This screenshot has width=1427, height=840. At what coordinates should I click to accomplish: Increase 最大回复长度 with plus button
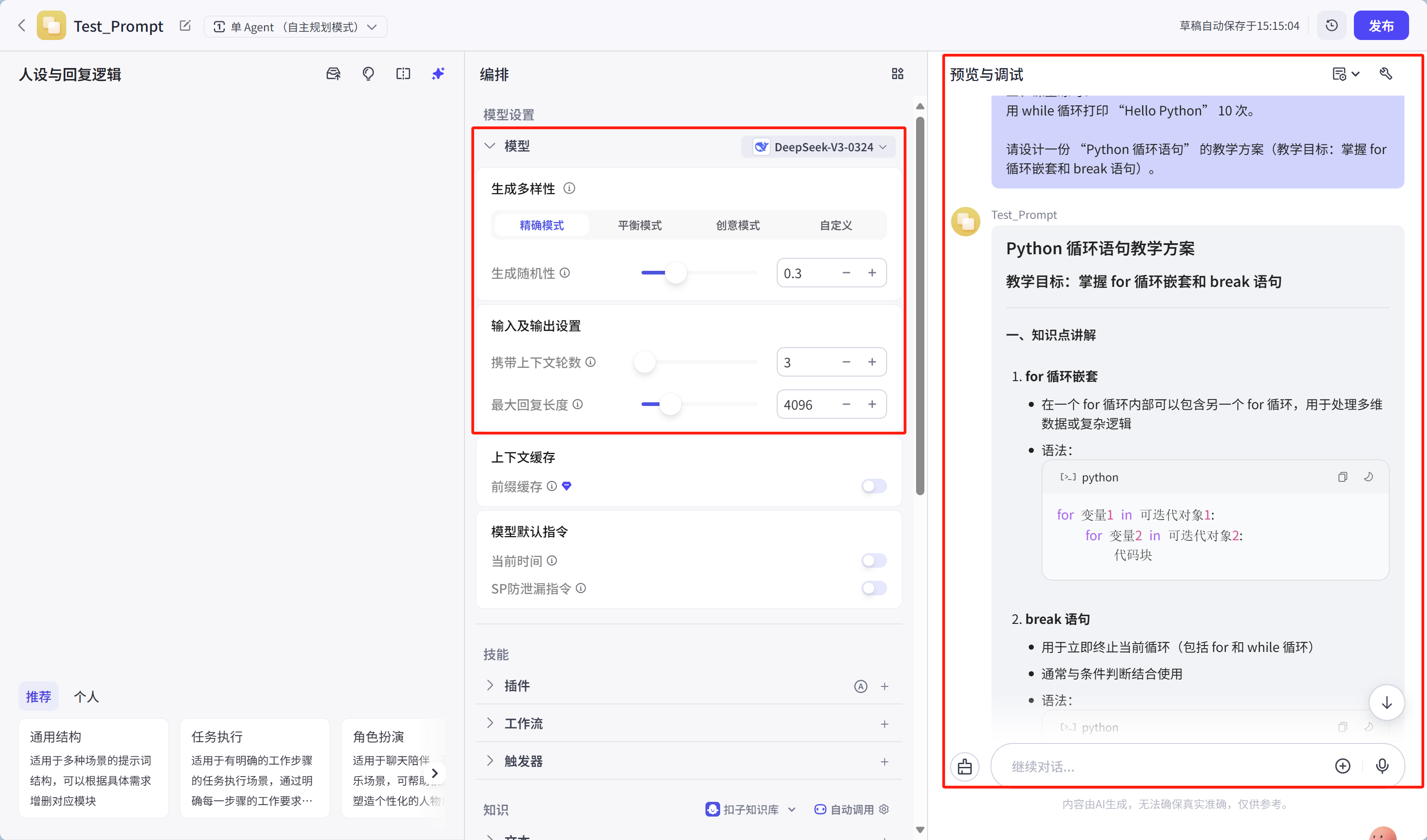click(872, 404)
